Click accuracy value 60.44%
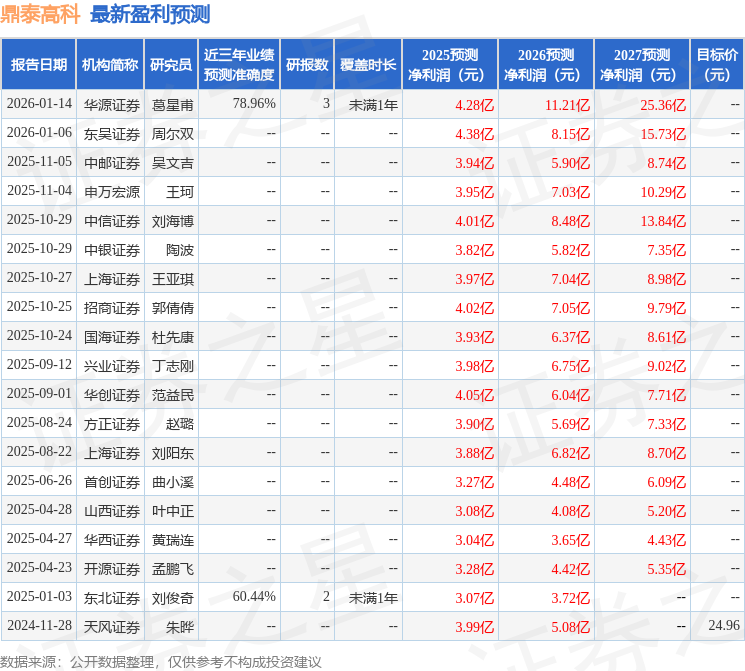This screenshot has width=745, height=671. point(254,596)
